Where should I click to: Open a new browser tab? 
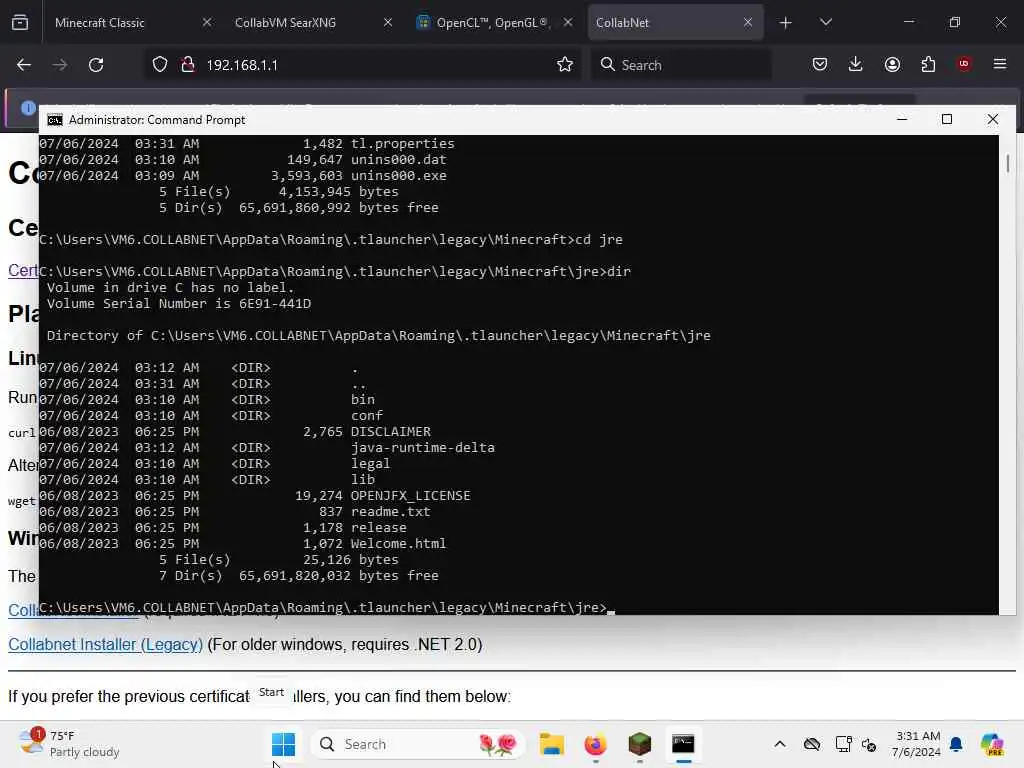pyautogui.click(x=786, y=23)
